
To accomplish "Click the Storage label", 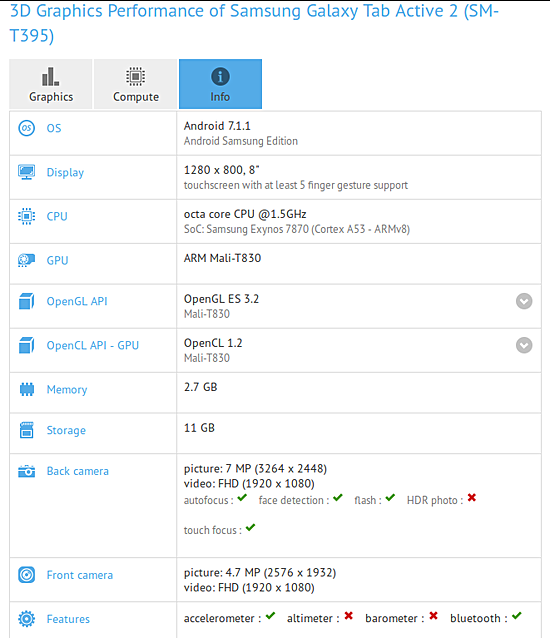I will pos(66,430).
